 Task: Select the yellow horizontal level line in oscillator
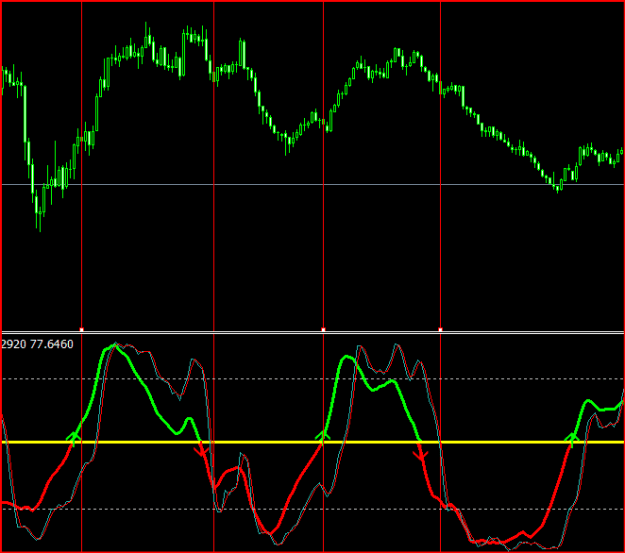click(312, 442)
